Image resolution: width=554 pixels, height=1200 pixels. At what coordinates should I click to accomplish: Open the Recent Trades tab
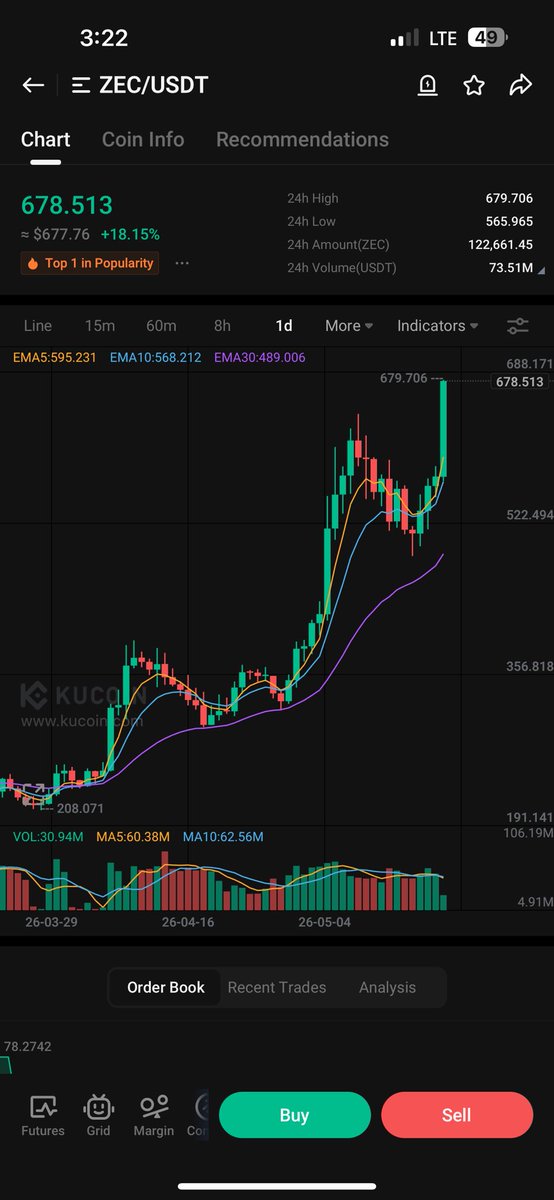click(x=277, y=987)
